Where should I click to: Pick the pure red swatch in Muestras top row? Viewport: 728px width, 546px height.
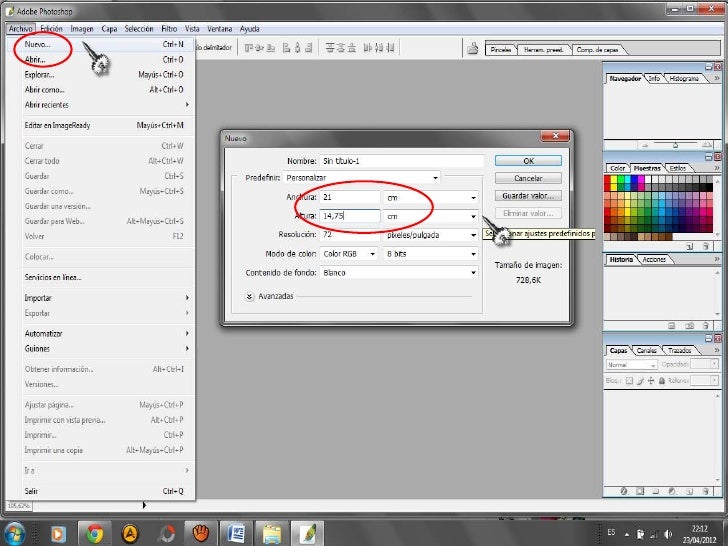pos(607,180)
